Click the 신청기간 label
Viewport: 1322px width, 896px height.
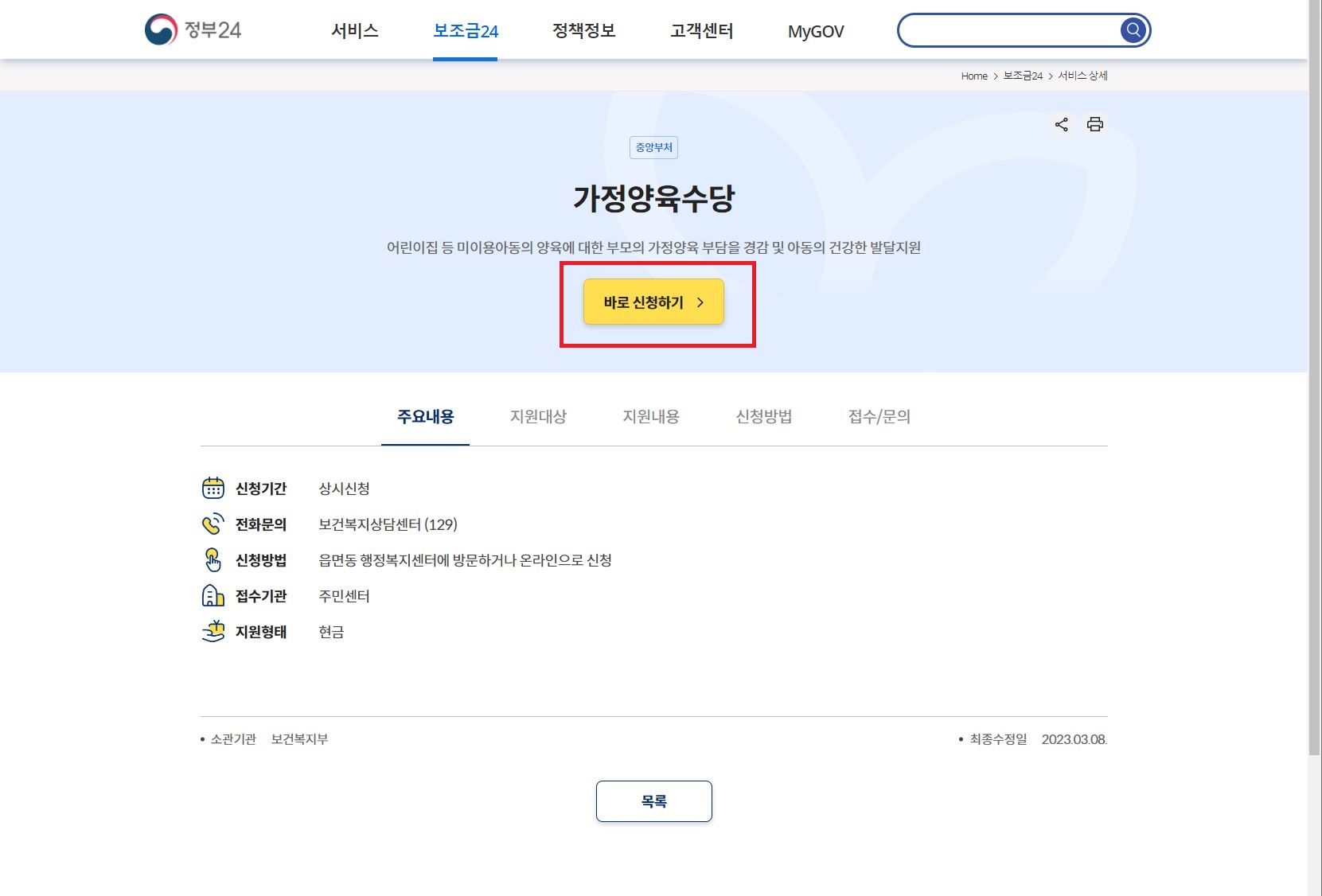click(x=261, y=489)
